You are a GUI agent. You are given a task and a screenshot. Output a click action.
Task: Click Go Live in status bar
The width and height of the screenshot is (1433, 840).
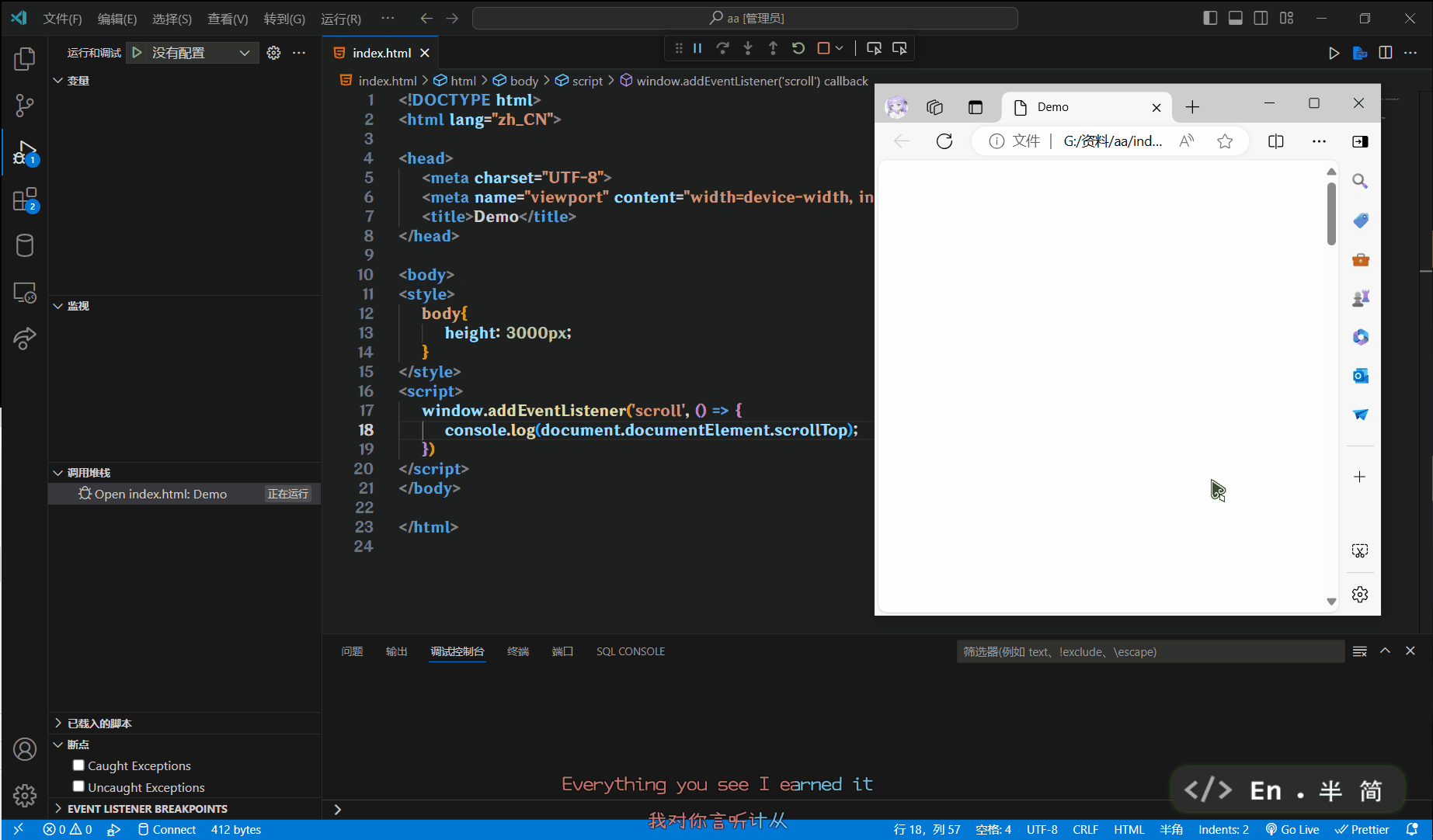pos(1292,829)
